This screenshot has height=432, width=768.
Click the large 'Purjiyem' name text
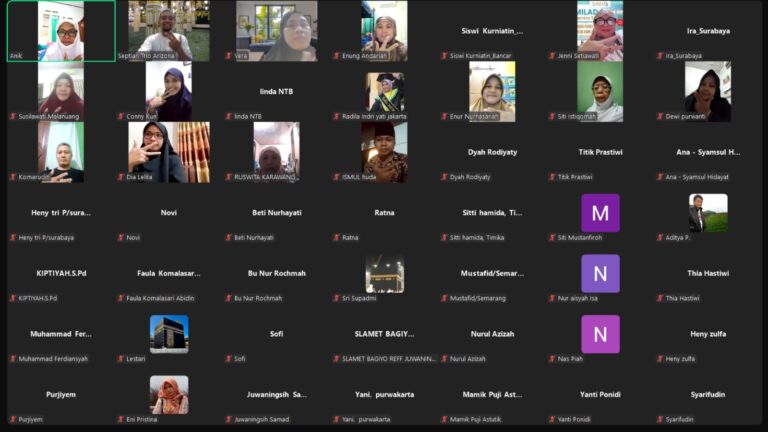click(61, 394)
